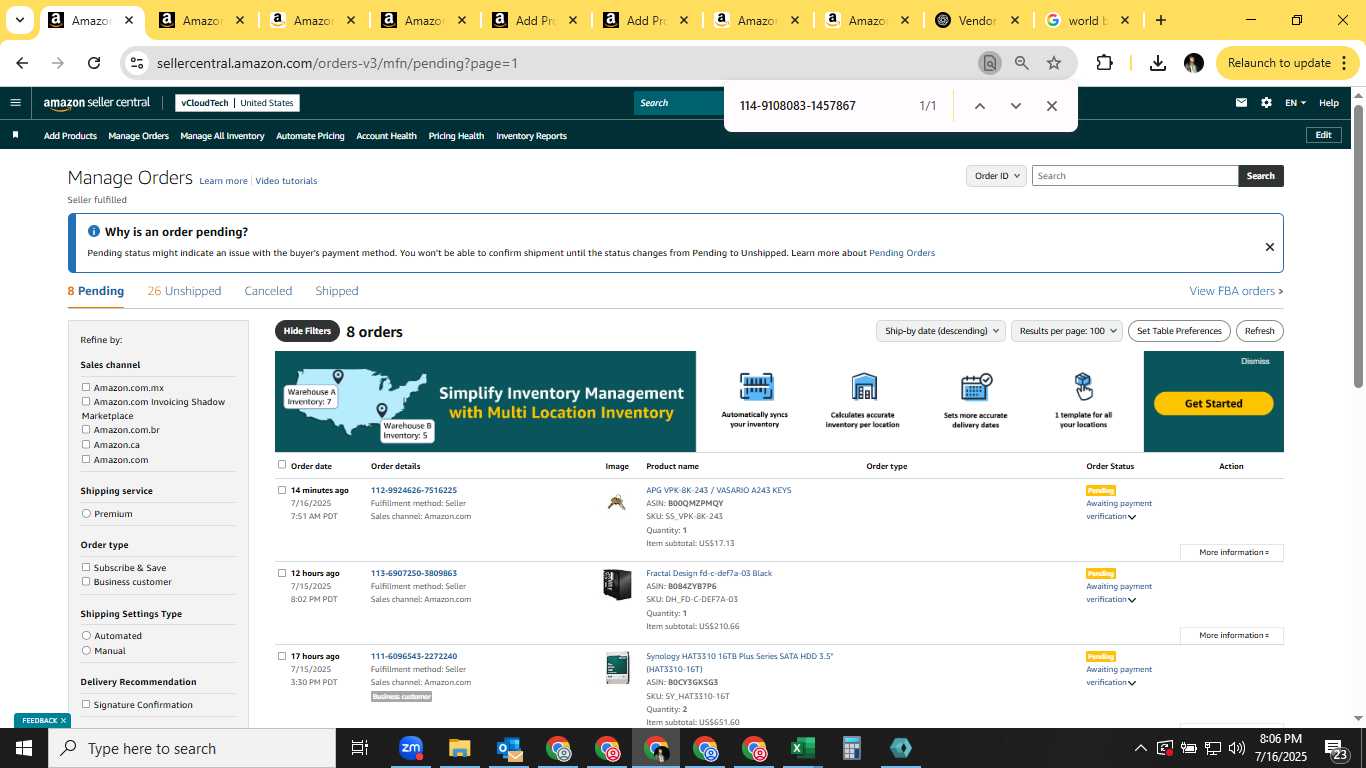Open the Ship-by date sort dropdown
Image resolution: width=1366 pixels, height=768 pixels.
click(x=940, y=331)
